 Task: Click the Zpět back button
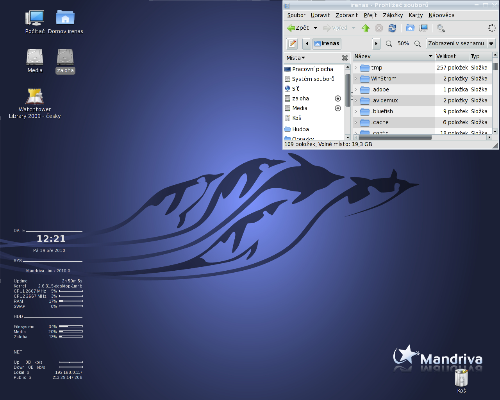[298, 28]
